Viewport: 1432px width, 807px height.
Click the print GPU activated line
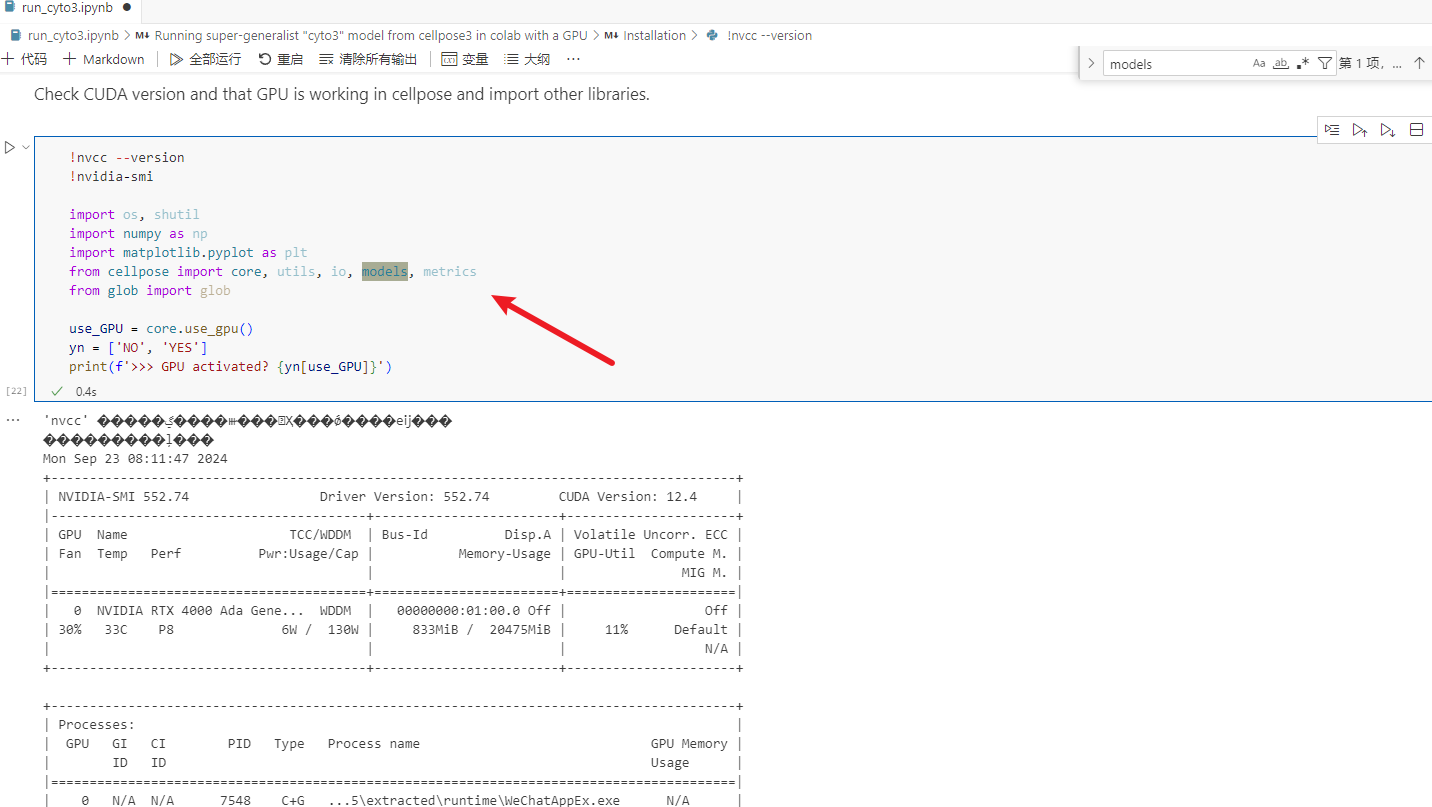click(230, 366)
